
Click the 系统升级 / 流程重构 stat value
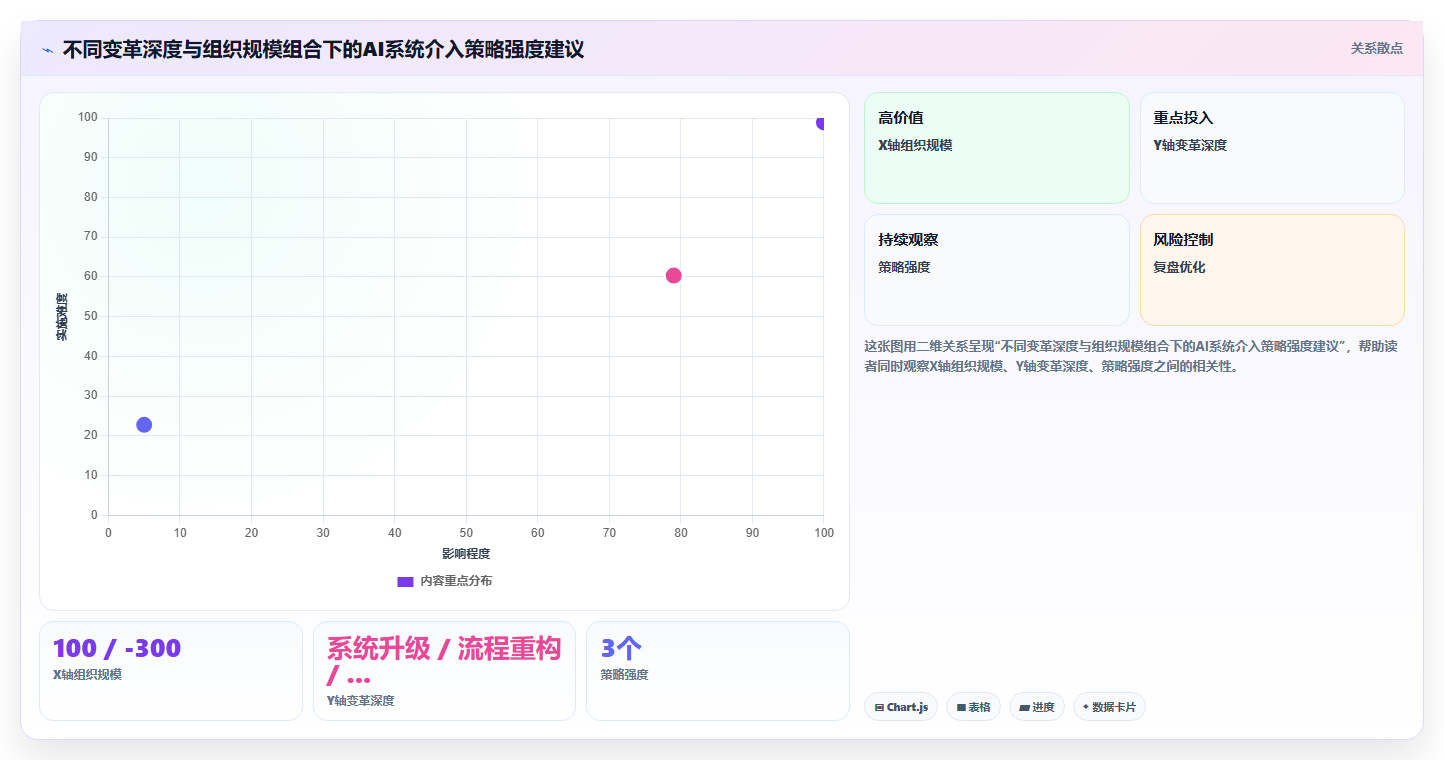point(444,661)
